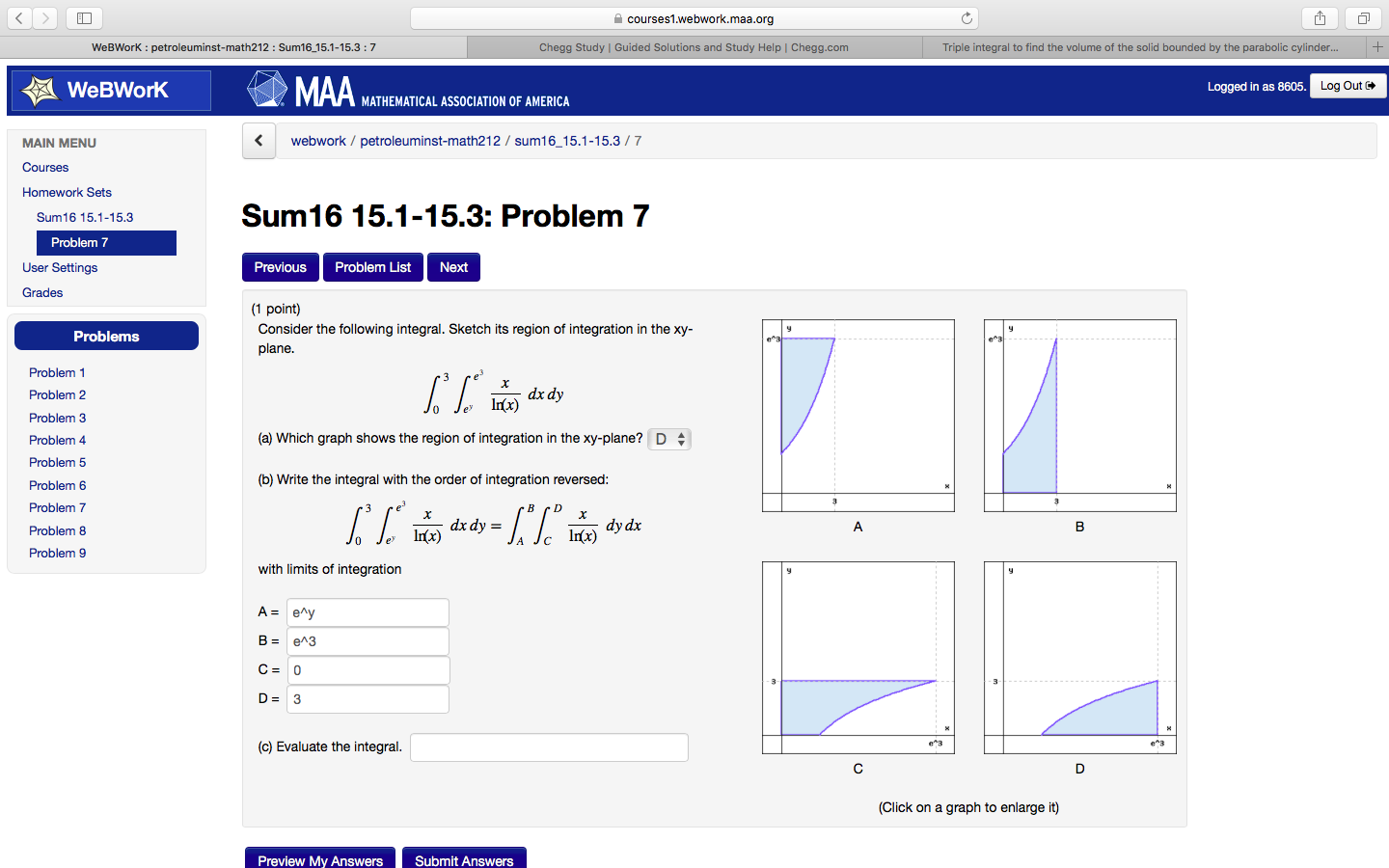Image resolution: width=1389 pixels, height=868 pixels.
Task: Open the Safari share menu
Action: (x=1320, y=18)
